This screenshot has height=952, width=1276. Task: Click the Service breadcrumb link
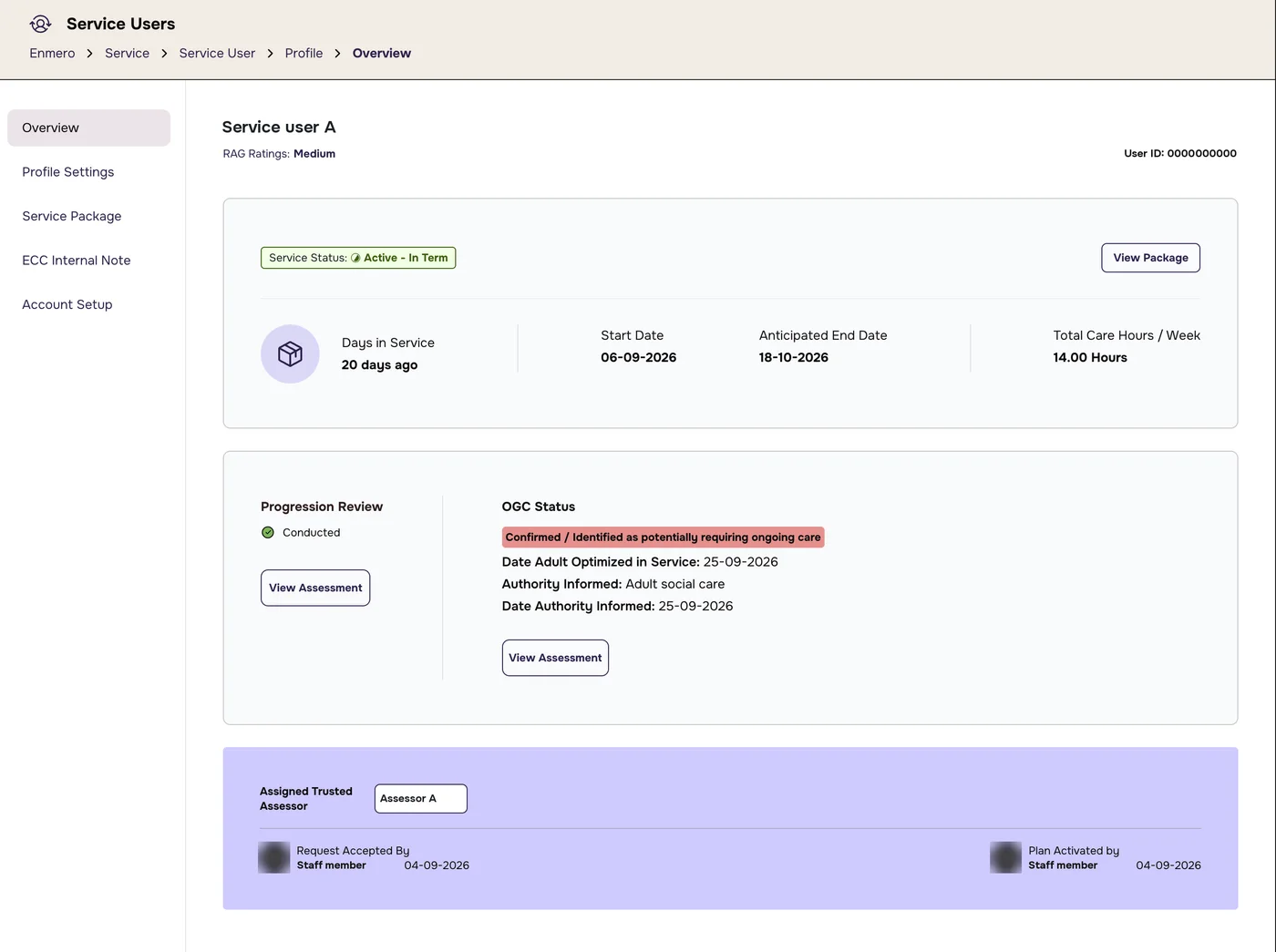pos(127,53)
